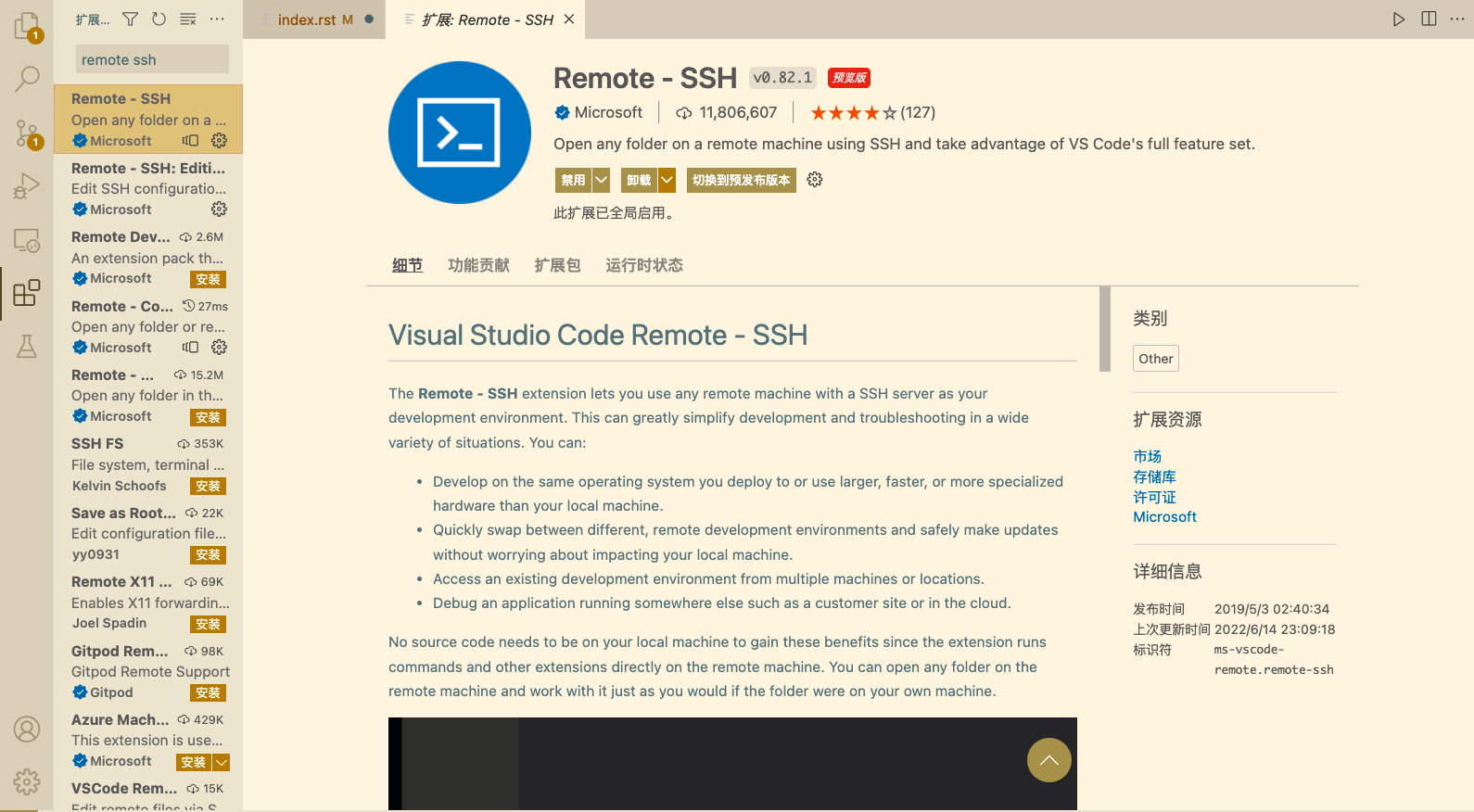The width and height of the screenshot is (1474, 812).
Task: Open the 运行时状态 tab
Action: [644, 265]
